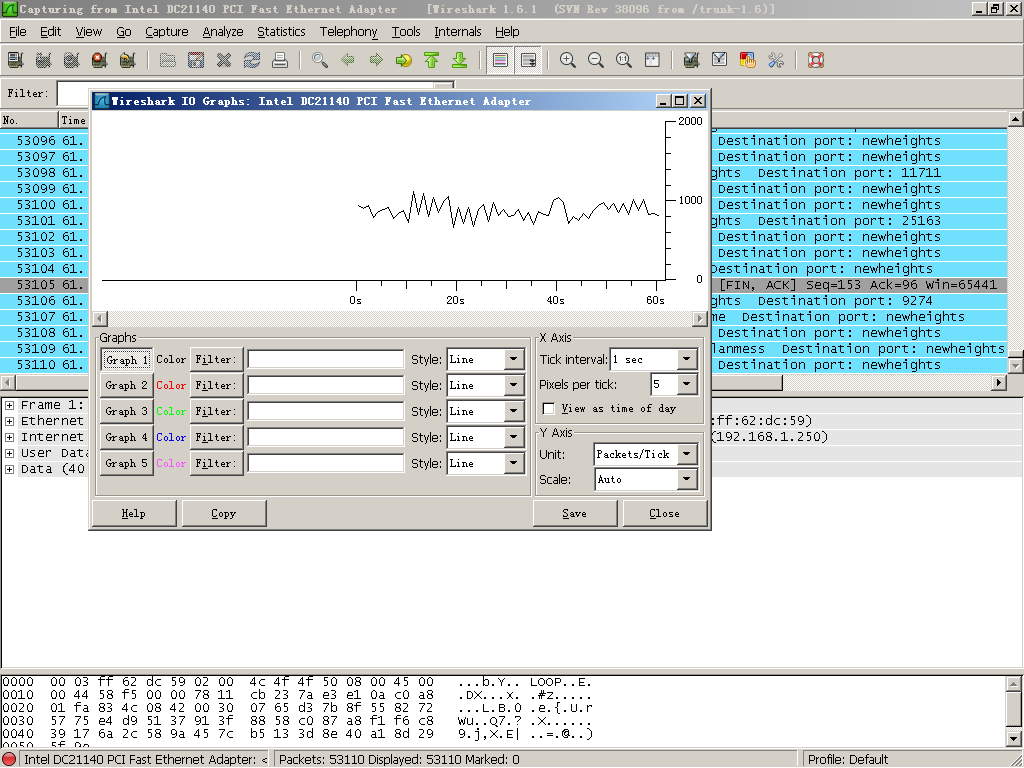The height and width of the screenshot is (768, 1024).
Task: Open the Capture menu
Action: [167, 32]
